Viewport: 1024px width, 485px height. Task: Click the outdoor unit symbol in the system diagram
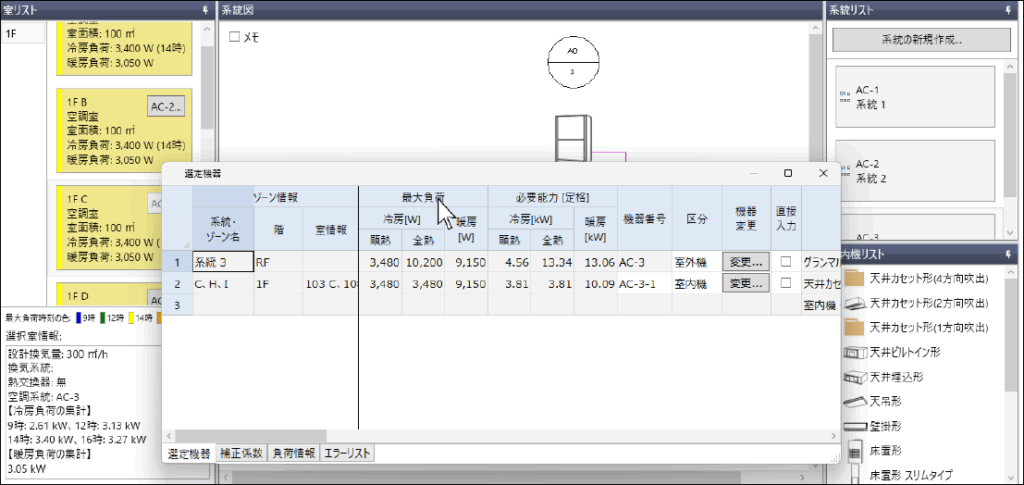[x=573, y=138]
